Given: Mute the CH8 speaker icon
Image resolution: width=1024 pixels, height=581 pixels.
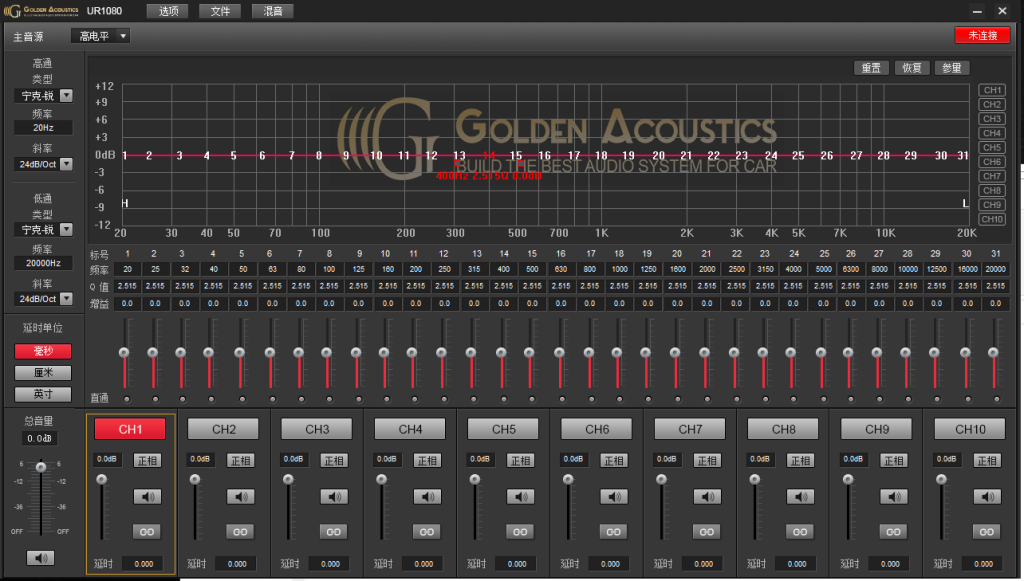Looking at the screenshot, I should (x=800, y=497).
